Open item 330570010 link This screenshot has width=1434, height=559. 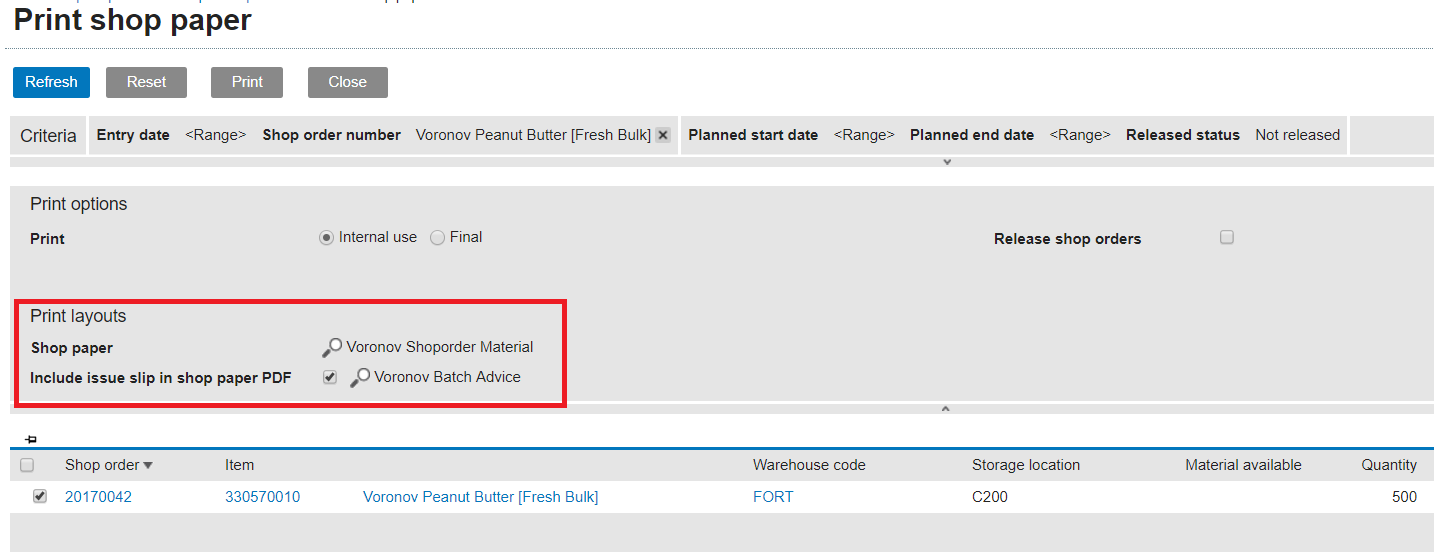coord(262,497)
